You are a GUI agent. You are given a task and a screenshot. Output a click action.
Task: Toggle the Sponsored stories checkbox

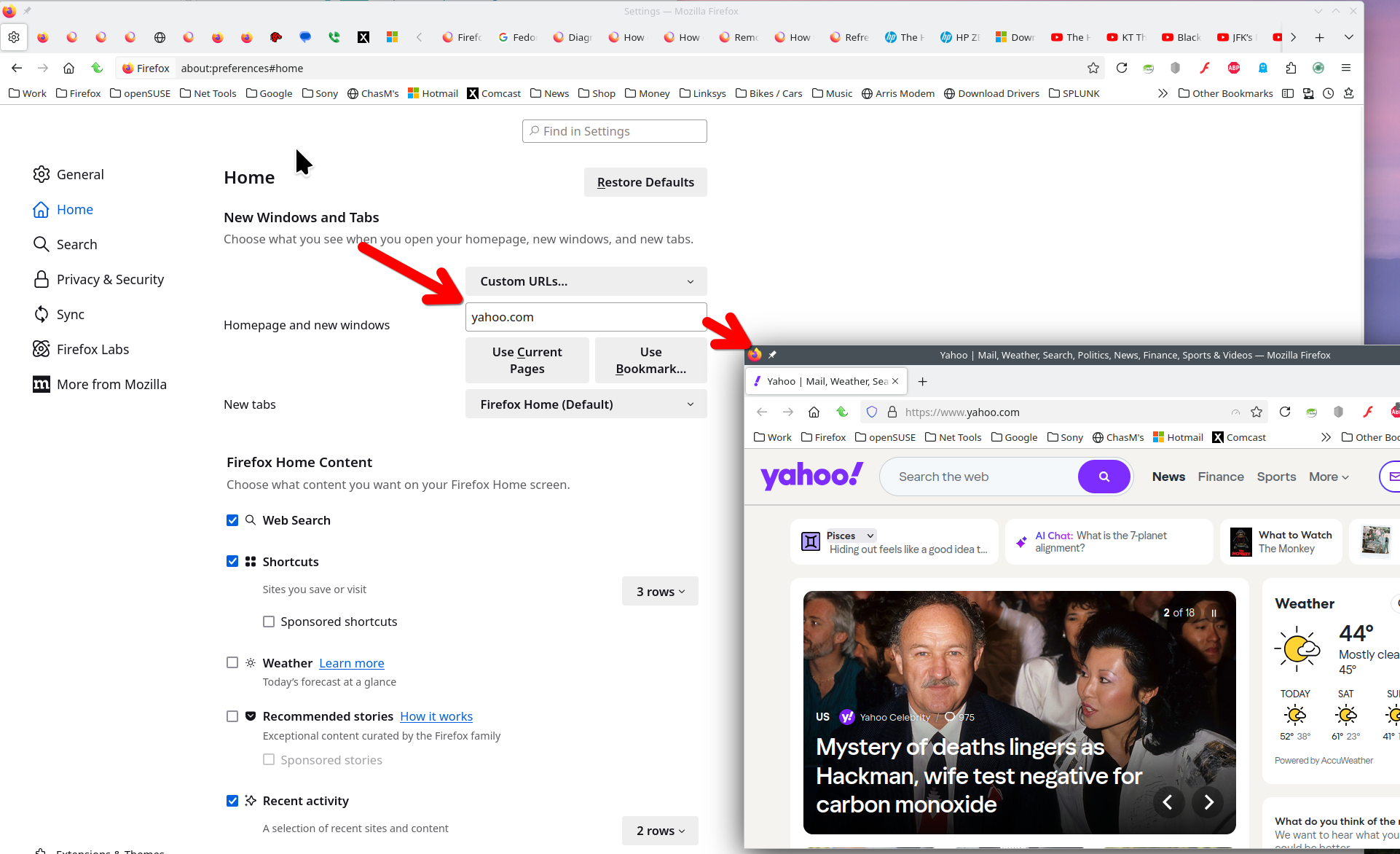(269, 759)
